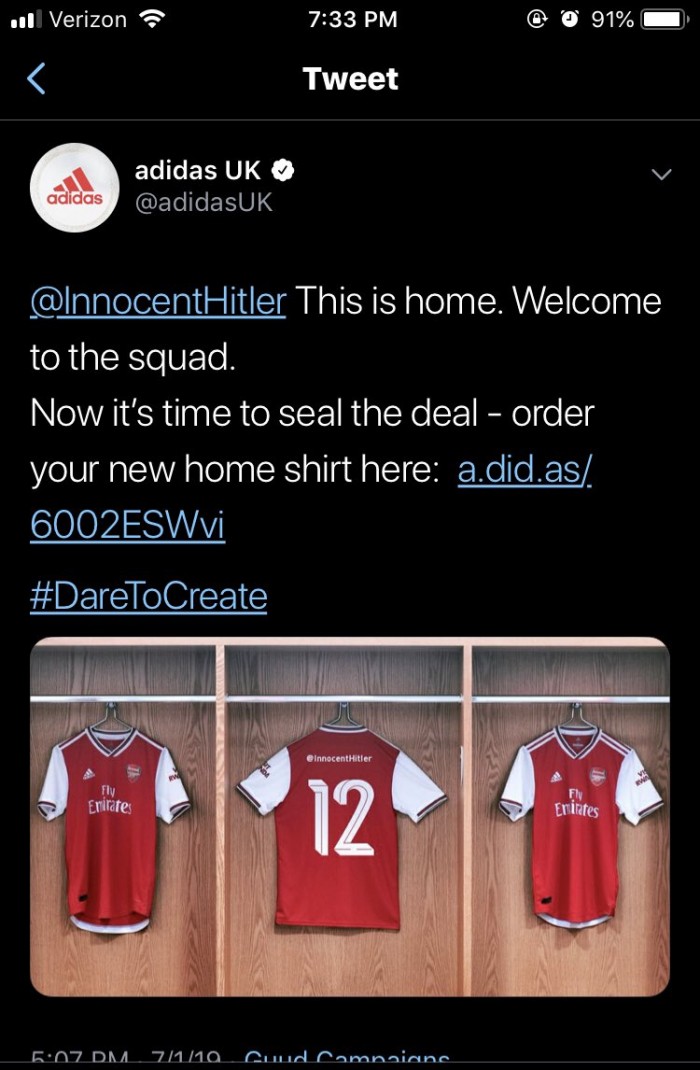Open the #DareToCreate hashtag

click(149, 596)
